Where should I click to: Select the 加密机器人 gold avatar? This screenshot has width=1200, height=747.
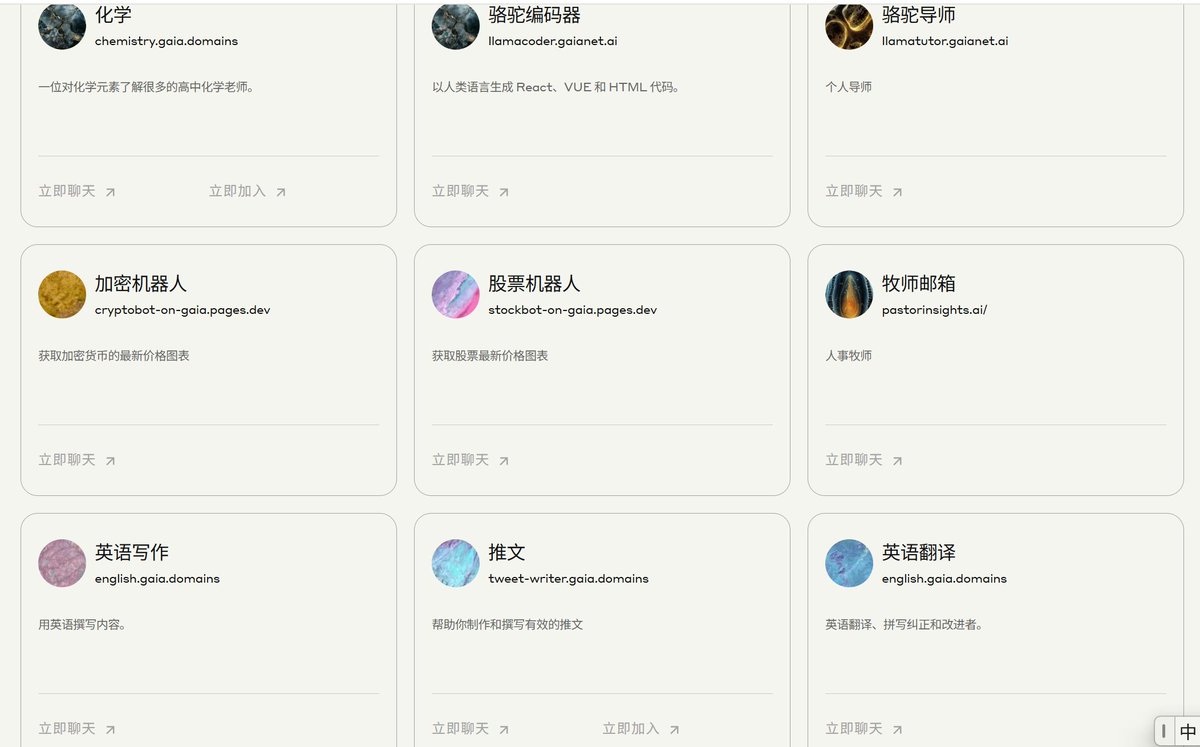(x=62, y=294)
